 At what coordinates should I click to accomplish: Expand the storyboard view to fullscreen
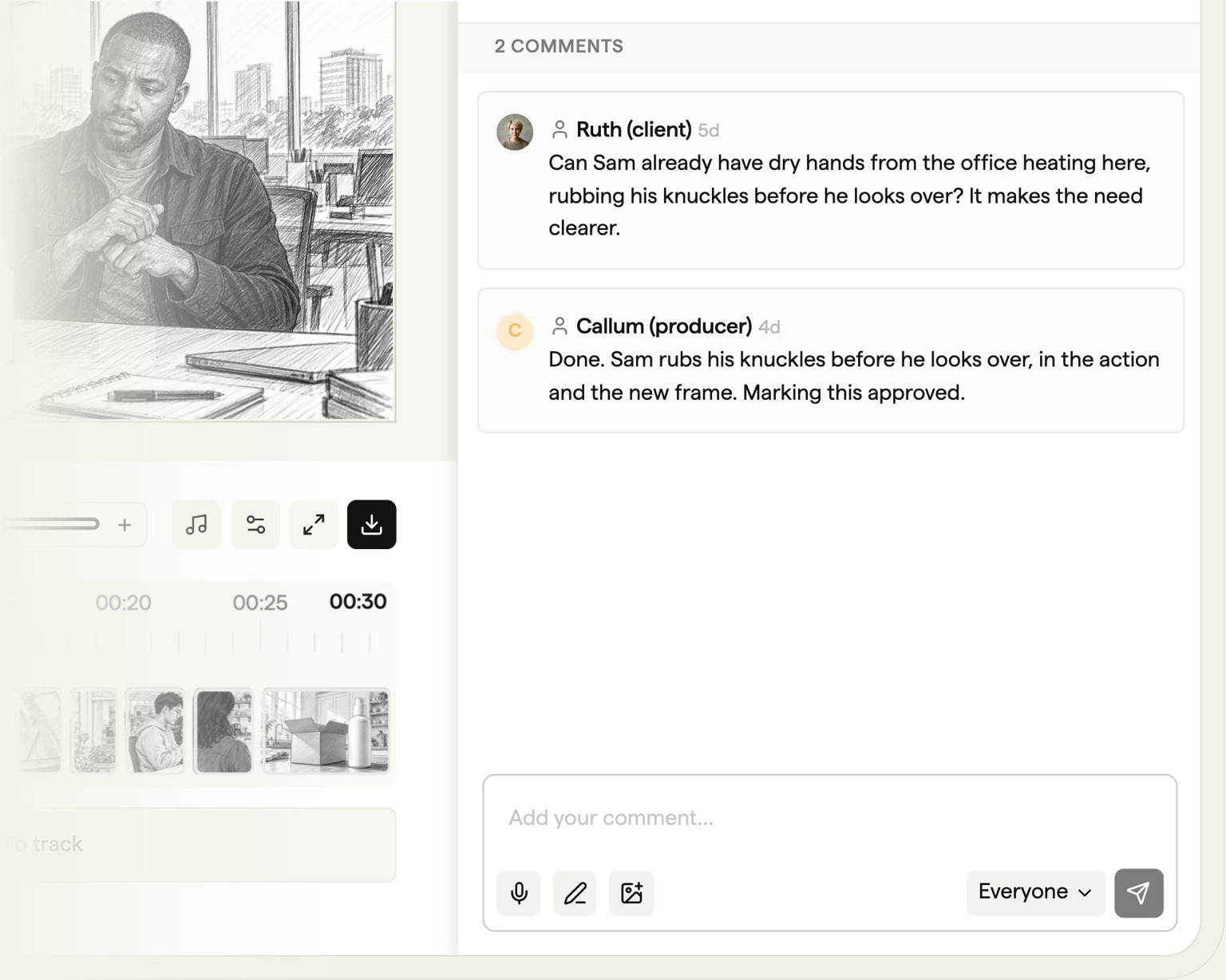click(314, 524)
